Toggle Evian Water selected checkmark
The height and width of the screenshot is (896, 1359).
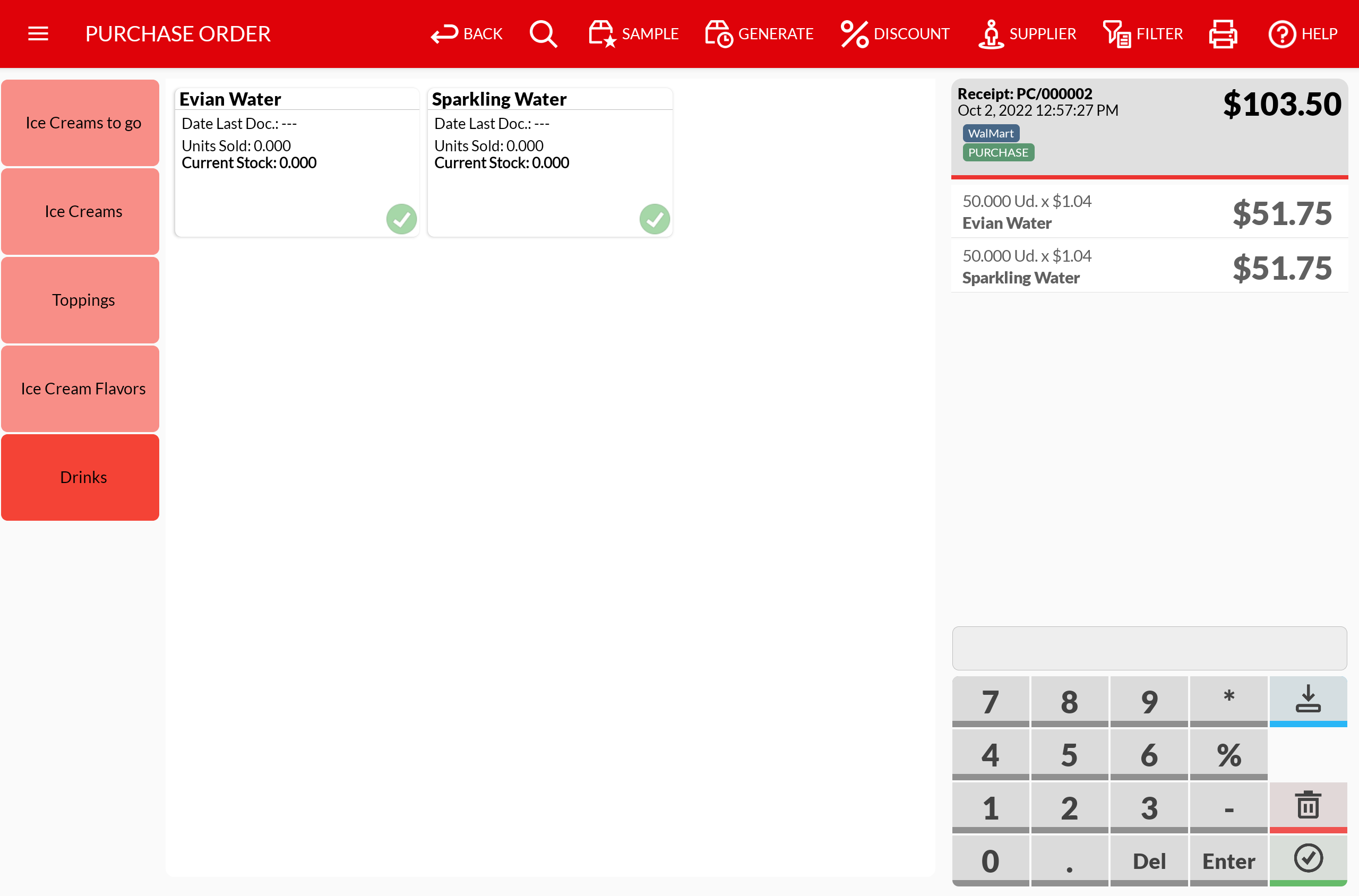coord(401,219)
